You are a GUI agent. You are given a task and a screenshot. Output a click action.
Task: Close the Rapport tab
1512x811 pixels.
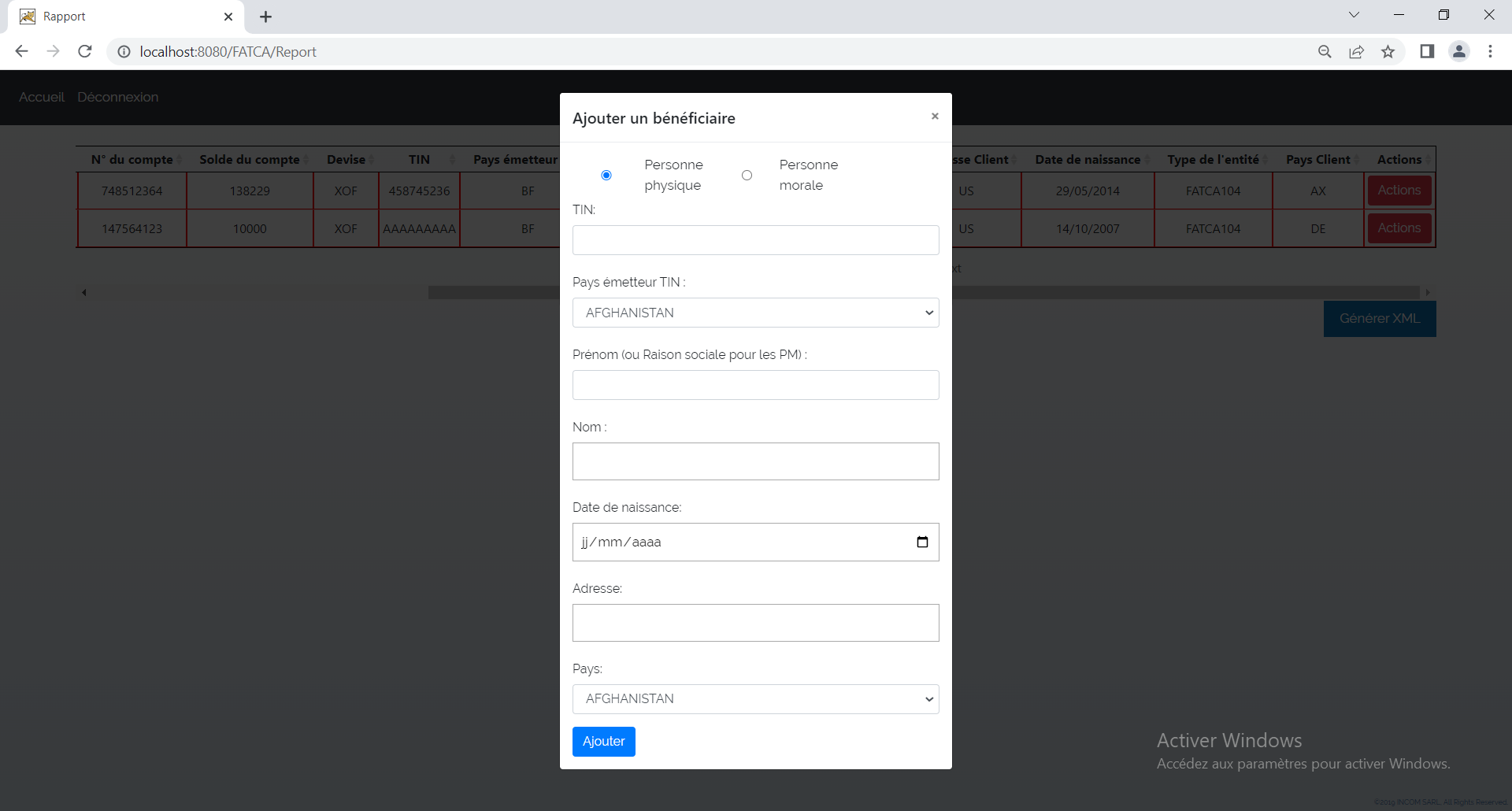228,17
